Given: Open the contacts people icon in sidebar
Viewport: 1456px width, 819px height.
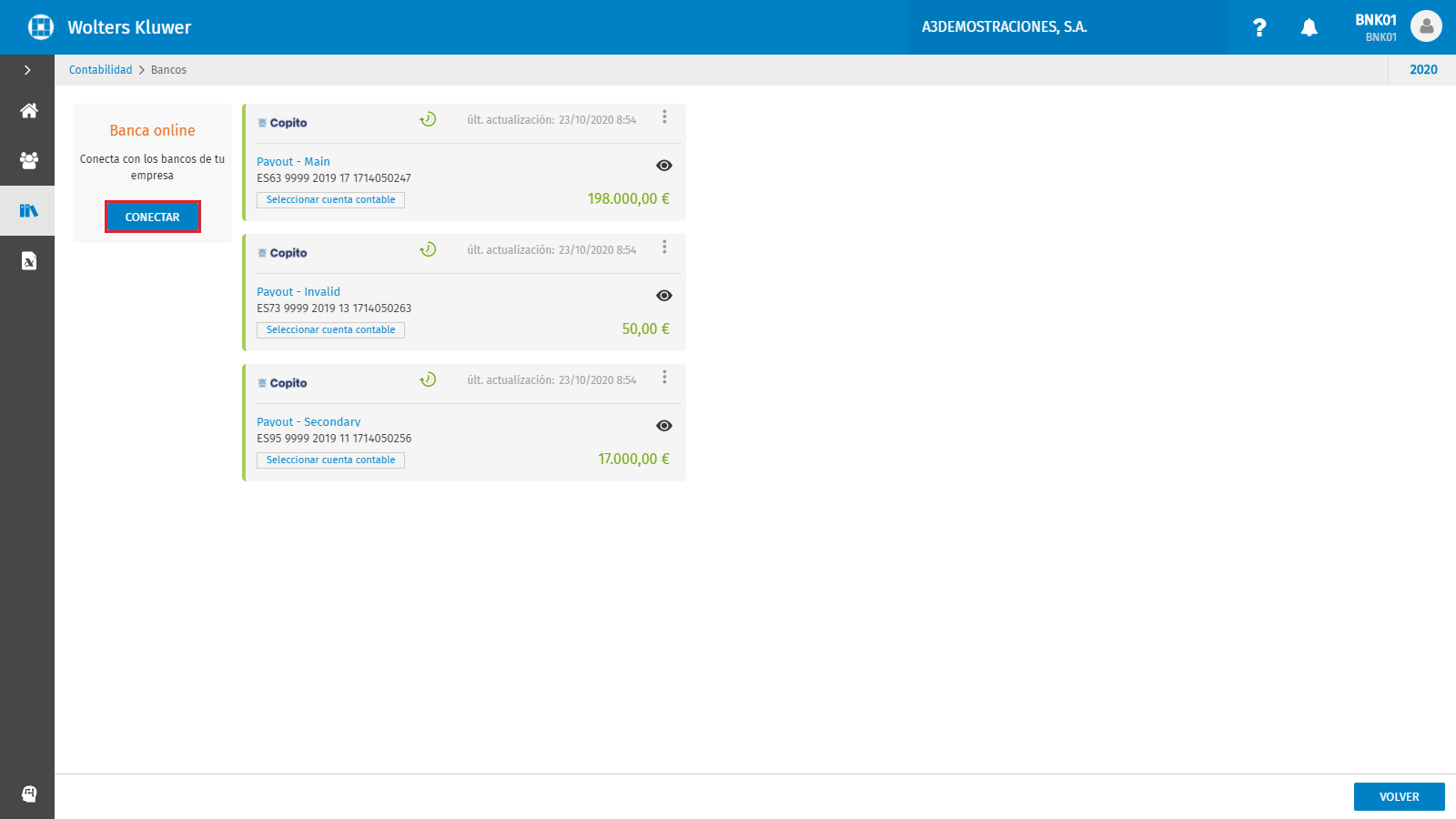Looking at the screenshot, I should pyautogui.click(x=29, y=160).
